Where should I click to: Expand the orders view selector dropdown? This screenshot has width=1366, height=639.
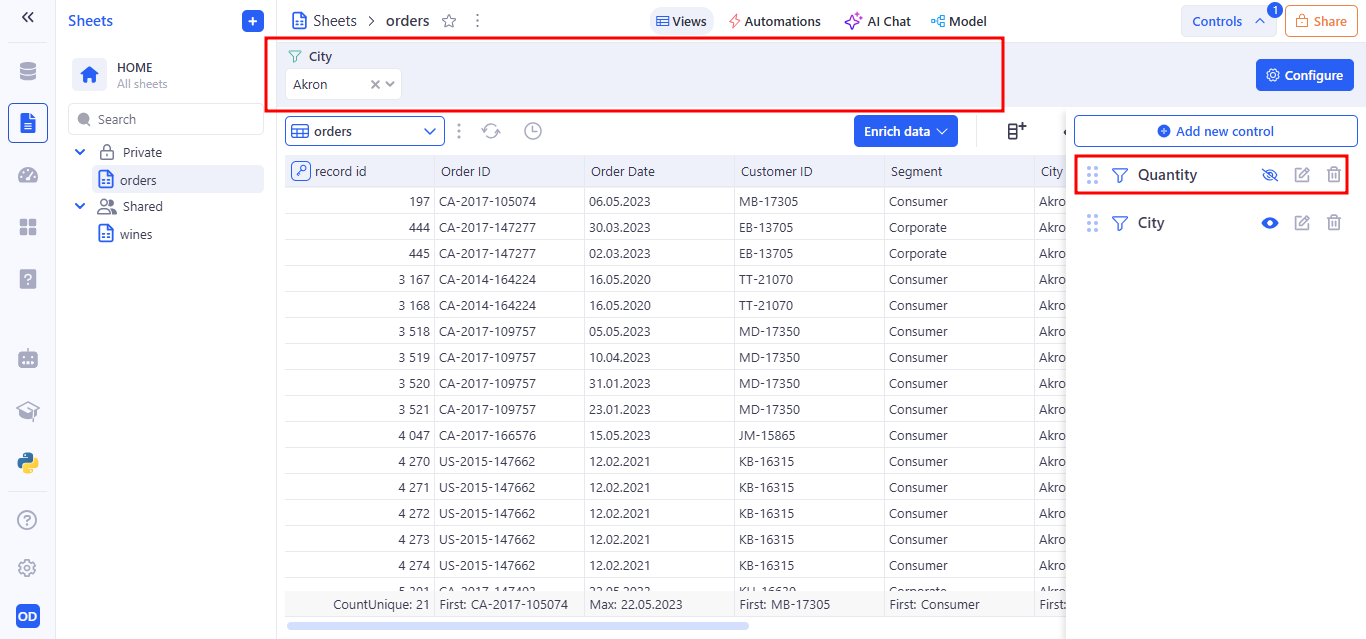click(x=430, y=131)
